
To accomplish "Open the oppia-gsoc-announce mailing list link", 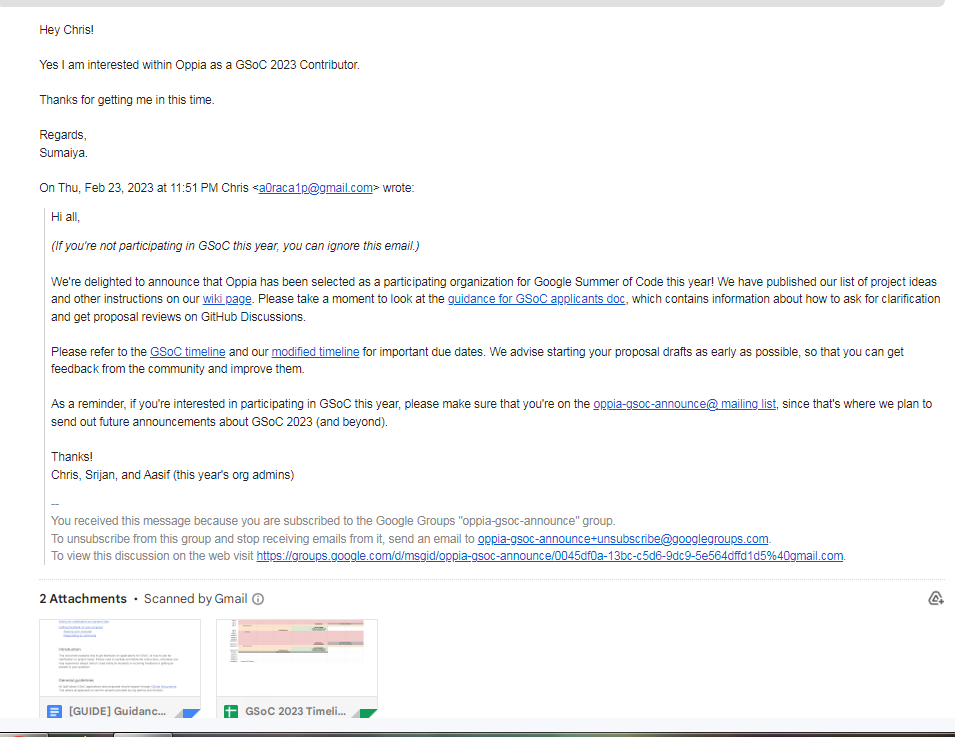I will [x=683, y=403].
